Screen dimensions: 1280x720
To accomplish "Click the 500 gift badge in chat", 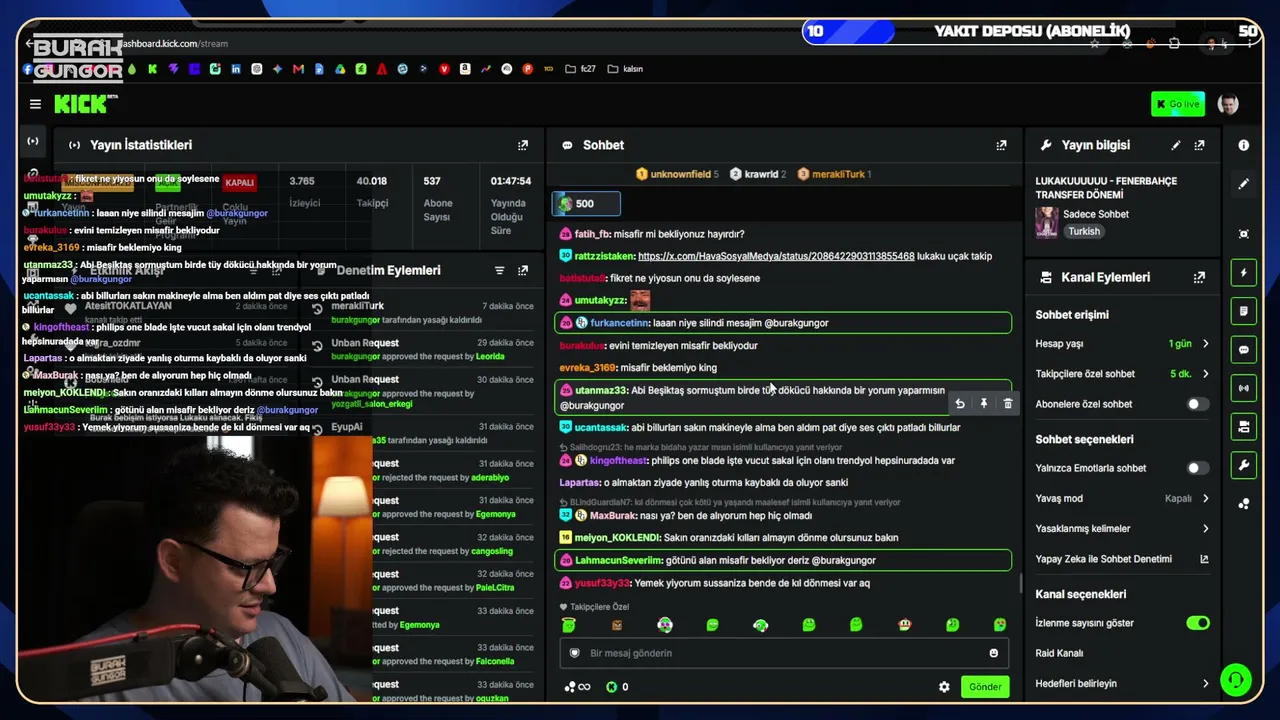I will click(x=586, y=204).
